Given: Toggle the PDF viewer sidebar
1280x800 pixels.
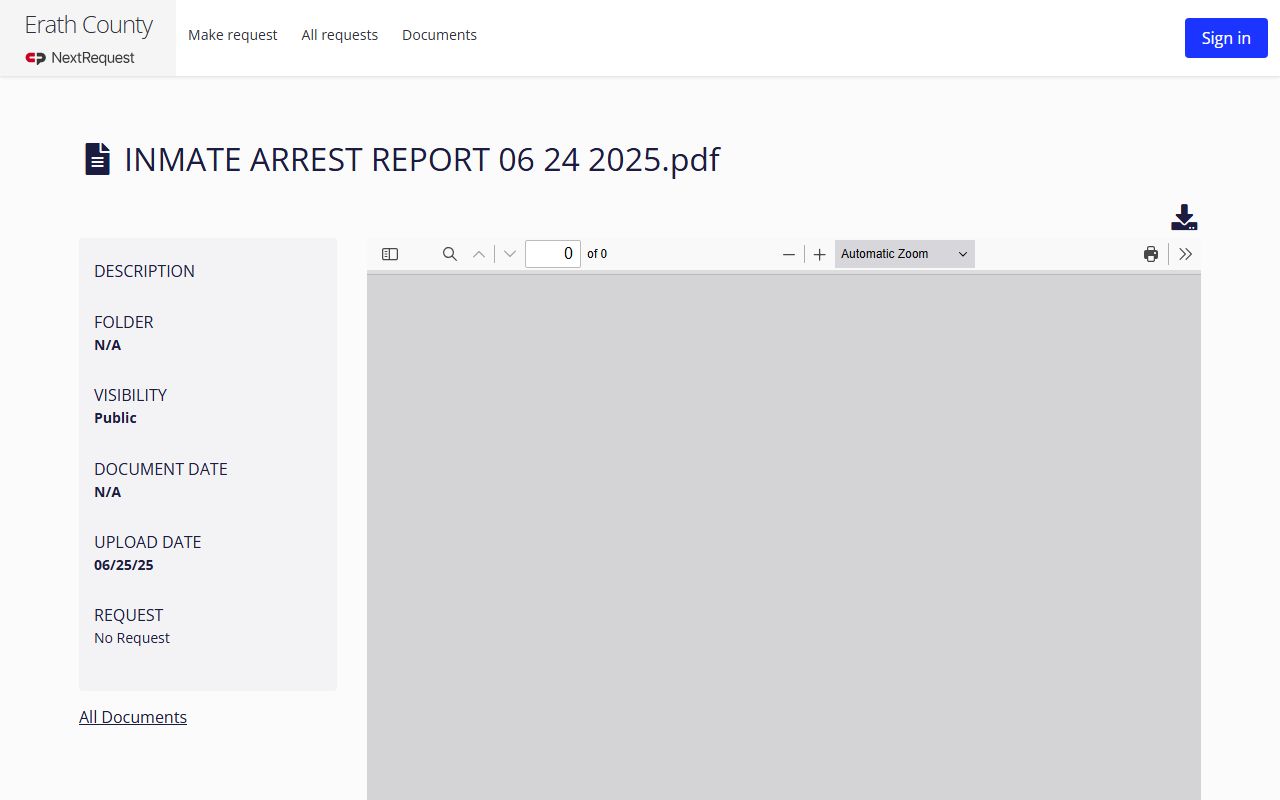Looking at the screenshot, I should click(390, 254).
